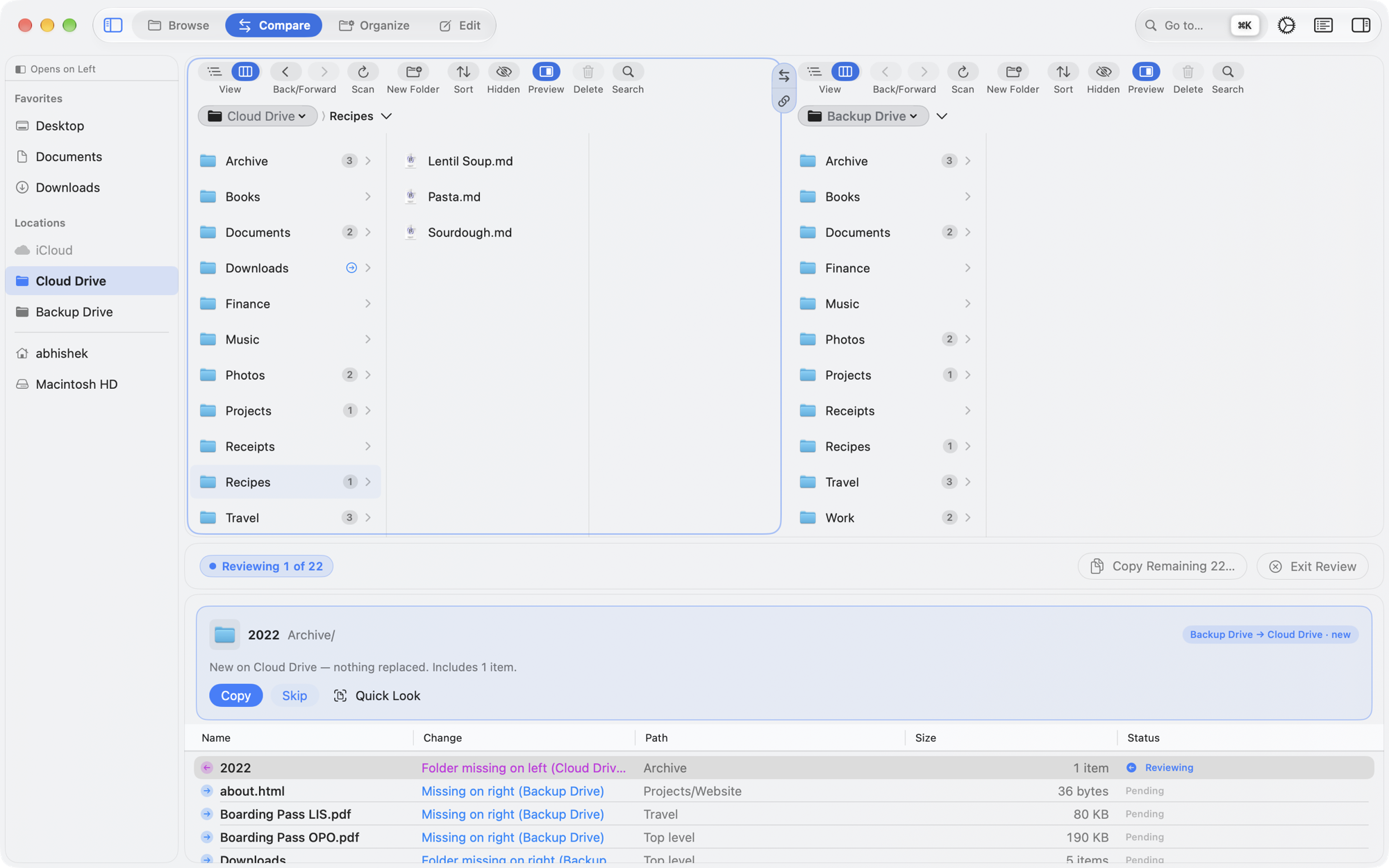Switch to the Browse tab
The height and width of the screenshot is (868, 1389).
click(x=178, y=26)
